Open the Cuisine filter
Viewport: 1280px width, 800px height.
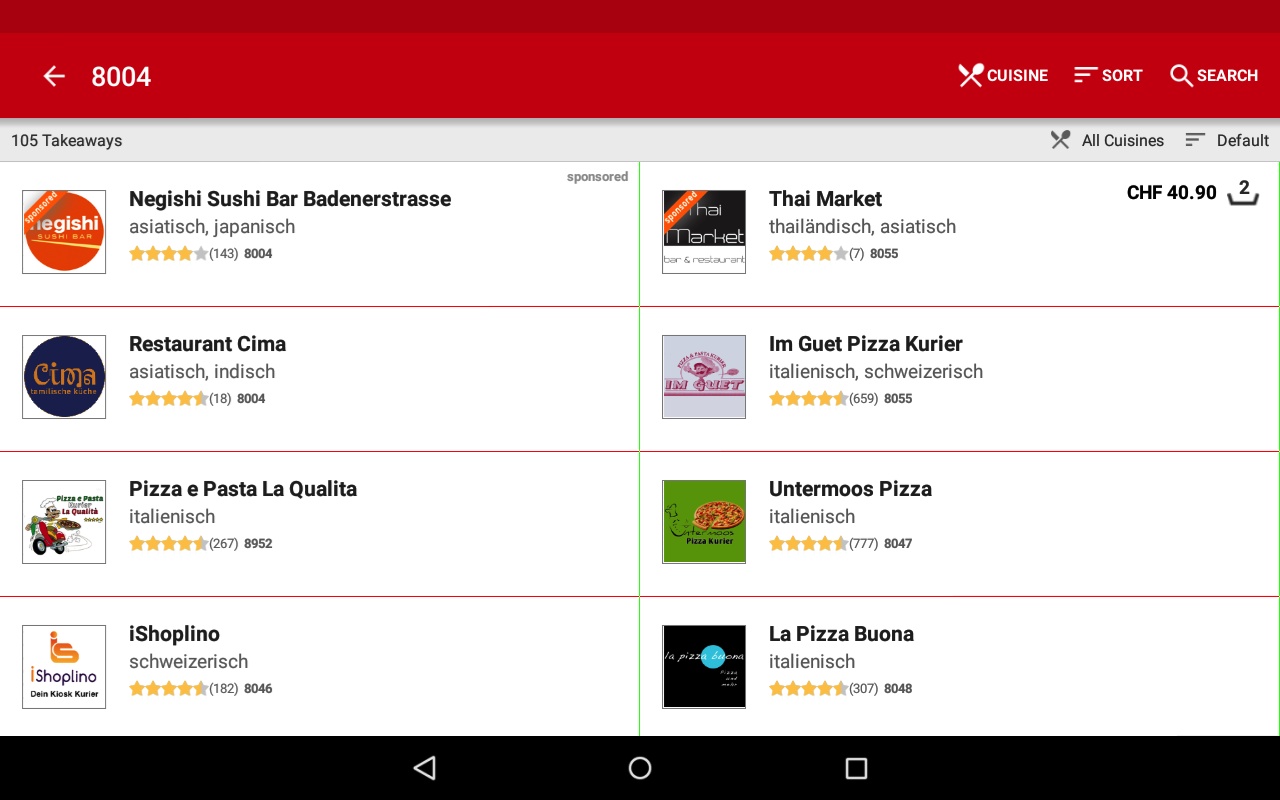[1003, 76]
